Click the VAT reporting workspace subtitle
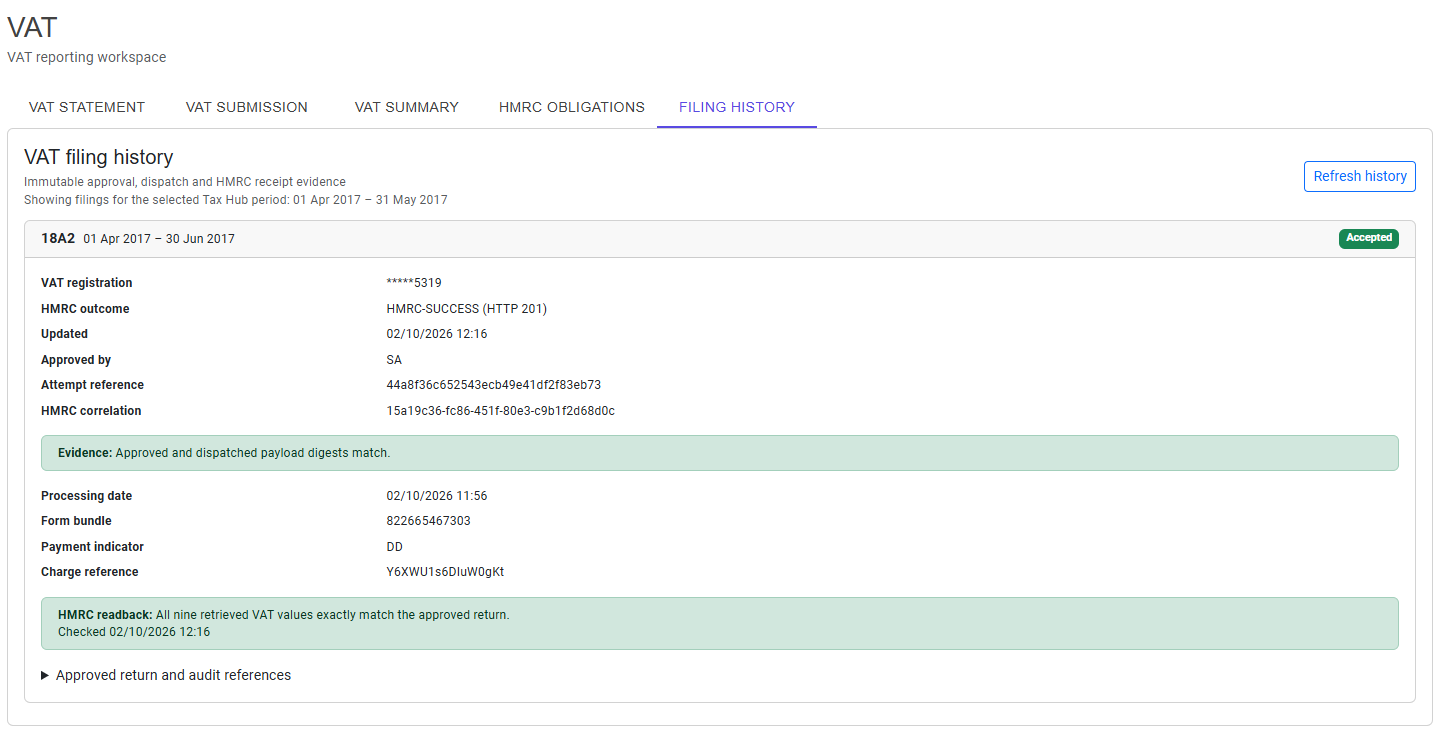The image size is (1439, 732). click(x=87, y=57)
